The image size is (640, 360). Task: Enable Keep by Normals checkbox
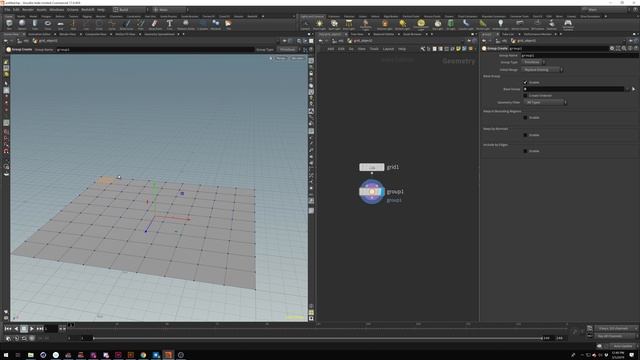coord(525,135)
